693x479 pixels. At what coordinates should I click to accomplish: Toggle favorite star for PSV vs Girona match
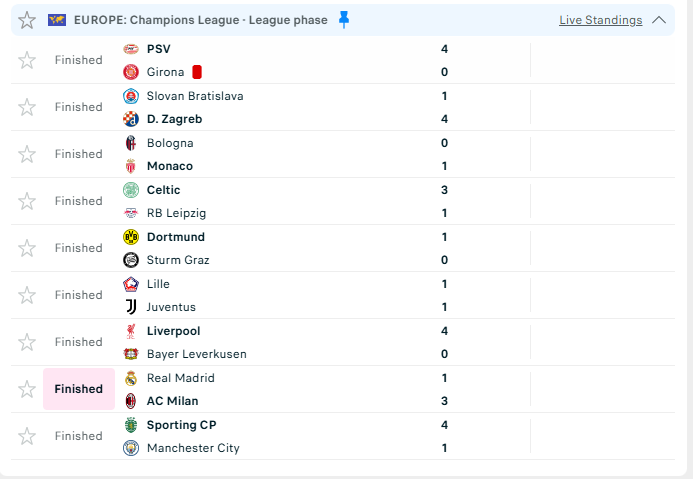pyautogui.click(x=27, y=60)
